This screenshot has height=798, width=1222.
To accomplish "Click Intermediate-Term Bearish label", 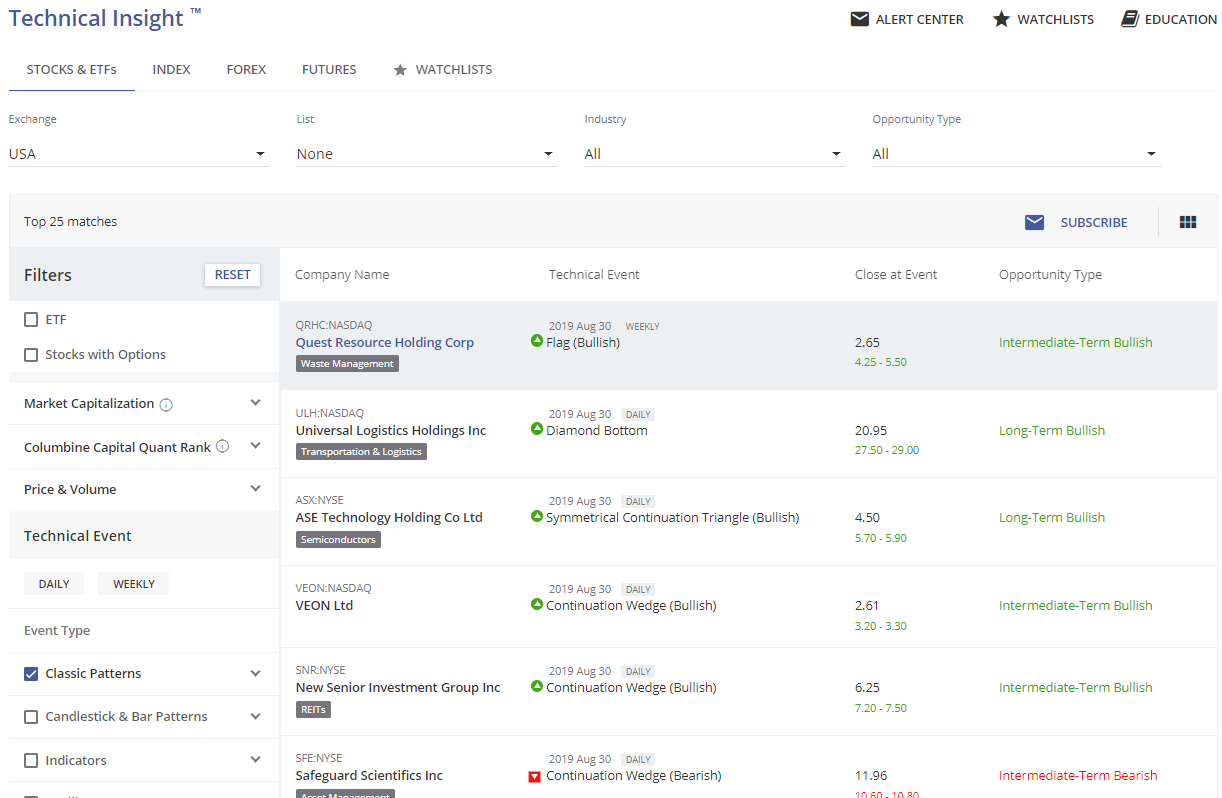I will coord(1078,775).
